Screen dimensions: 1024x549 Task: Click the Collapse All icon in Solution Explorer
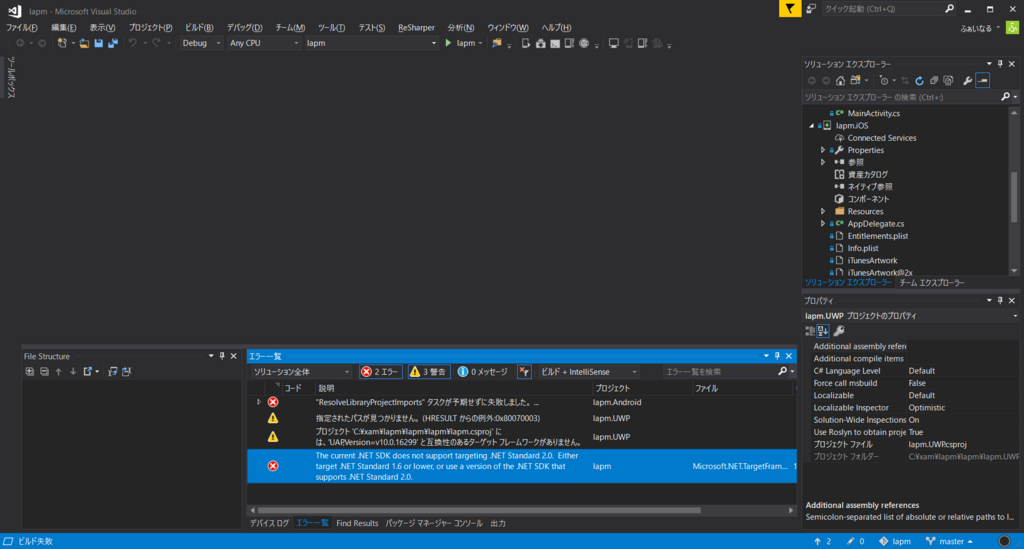(934, 80)
